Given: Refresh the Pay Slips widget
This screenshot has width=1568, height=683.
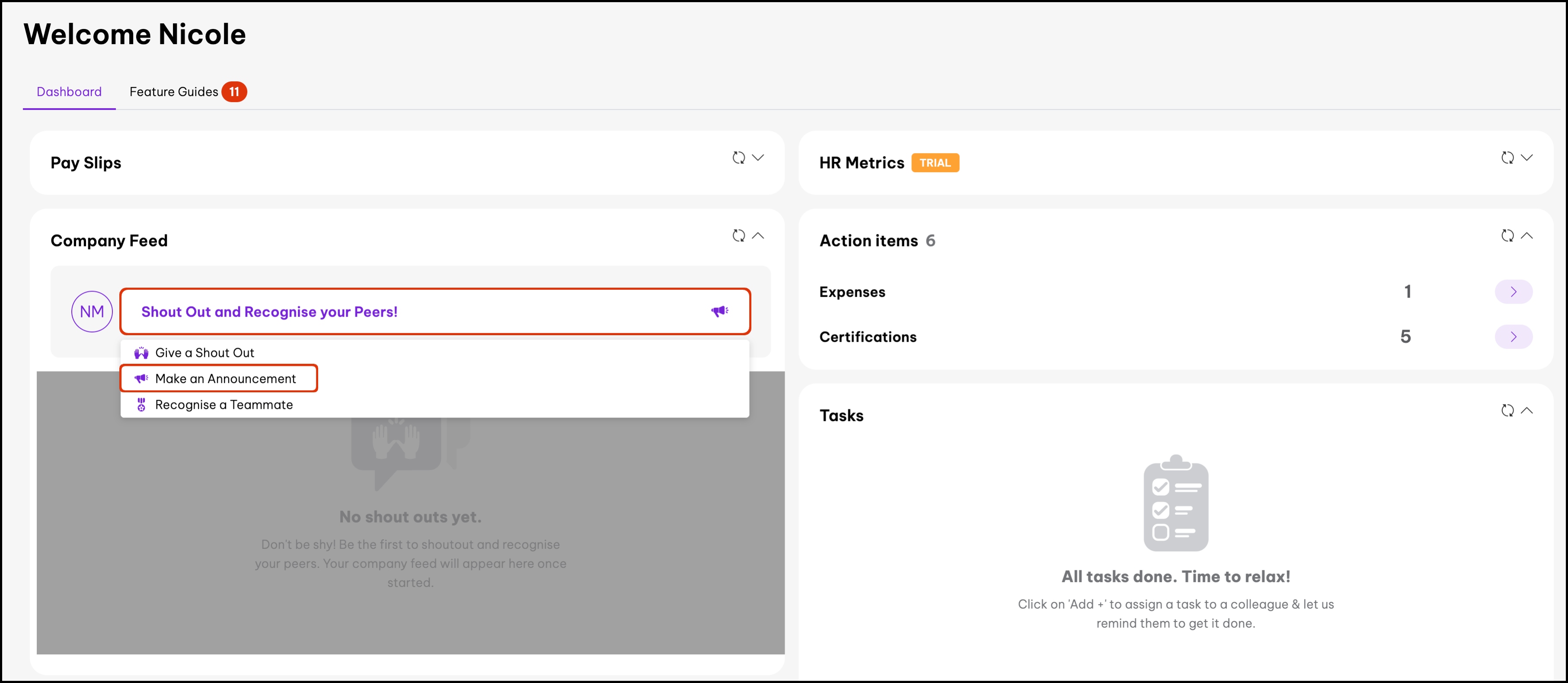Looking at the screenshot, I should click(738, 158).
